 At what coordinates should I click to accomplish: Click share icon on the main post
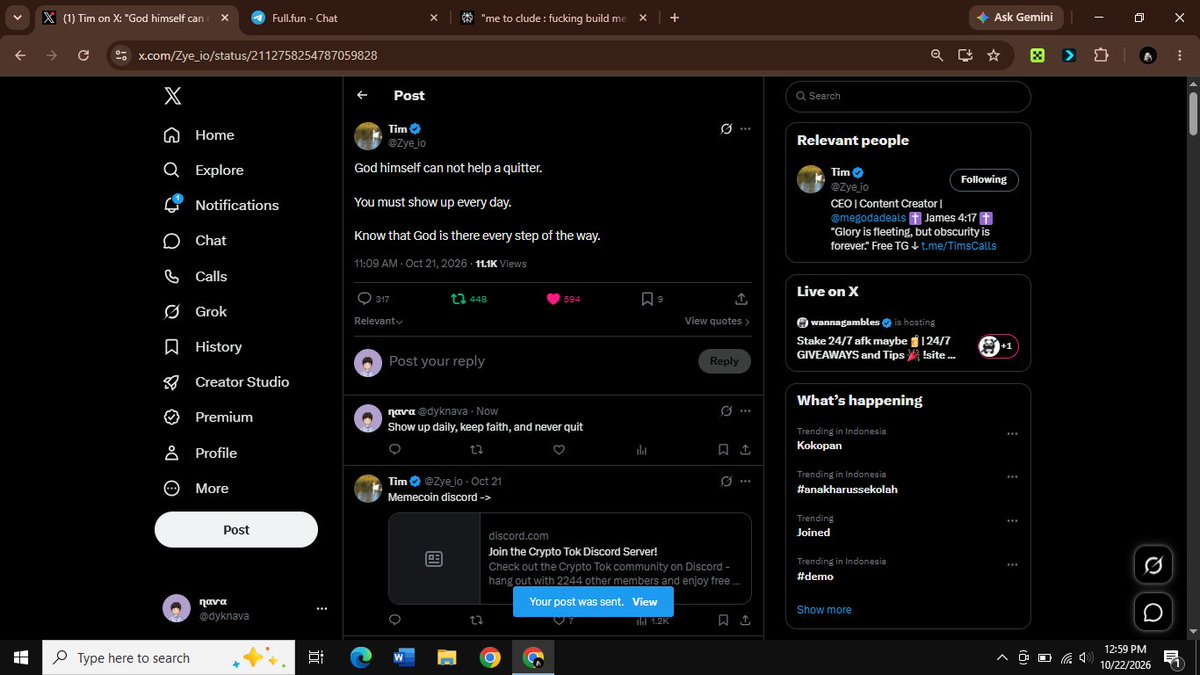tap(741, 299)
